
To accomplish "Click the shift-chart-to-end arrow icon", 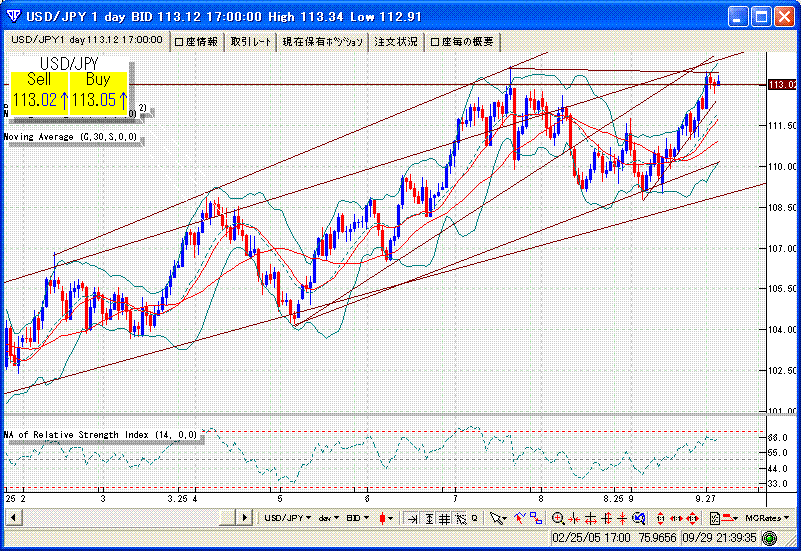I will coord(411,518).
